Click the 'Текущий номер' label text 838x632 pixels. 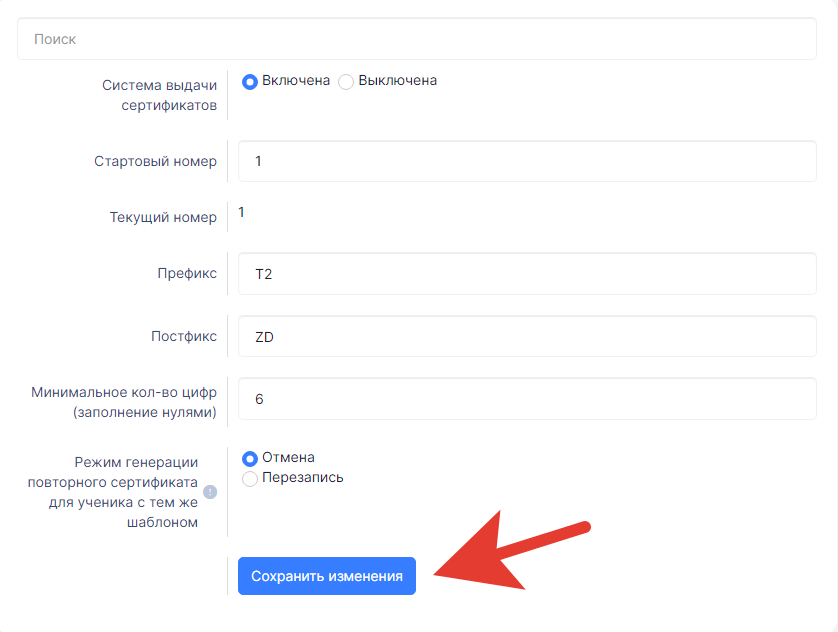point(163,217)
